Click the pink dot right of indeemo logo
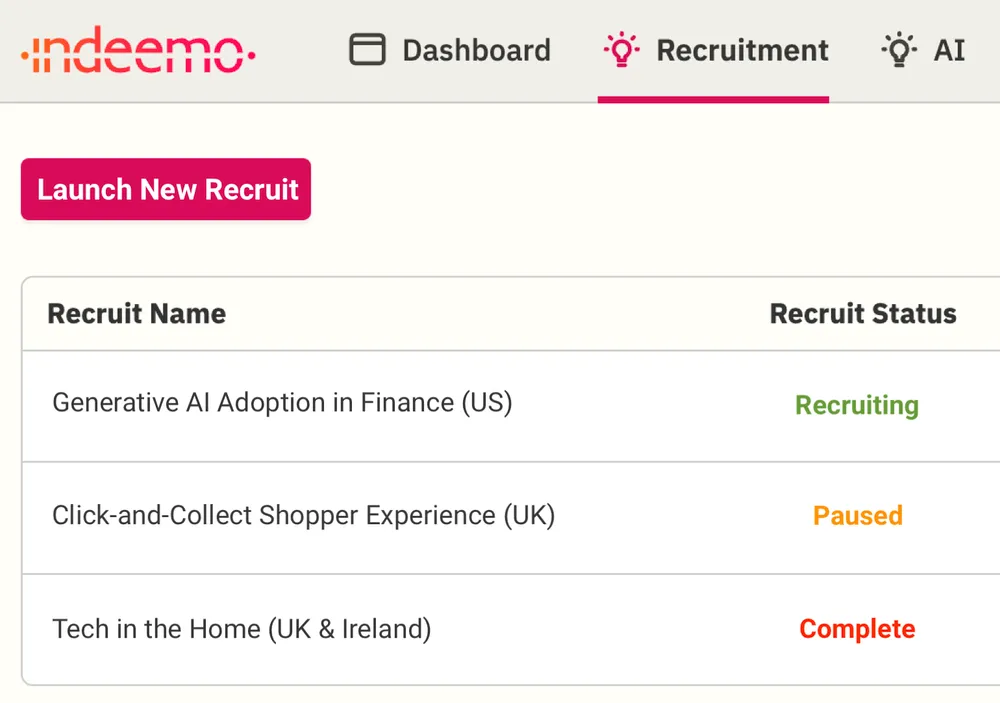 tap(250, 54)
